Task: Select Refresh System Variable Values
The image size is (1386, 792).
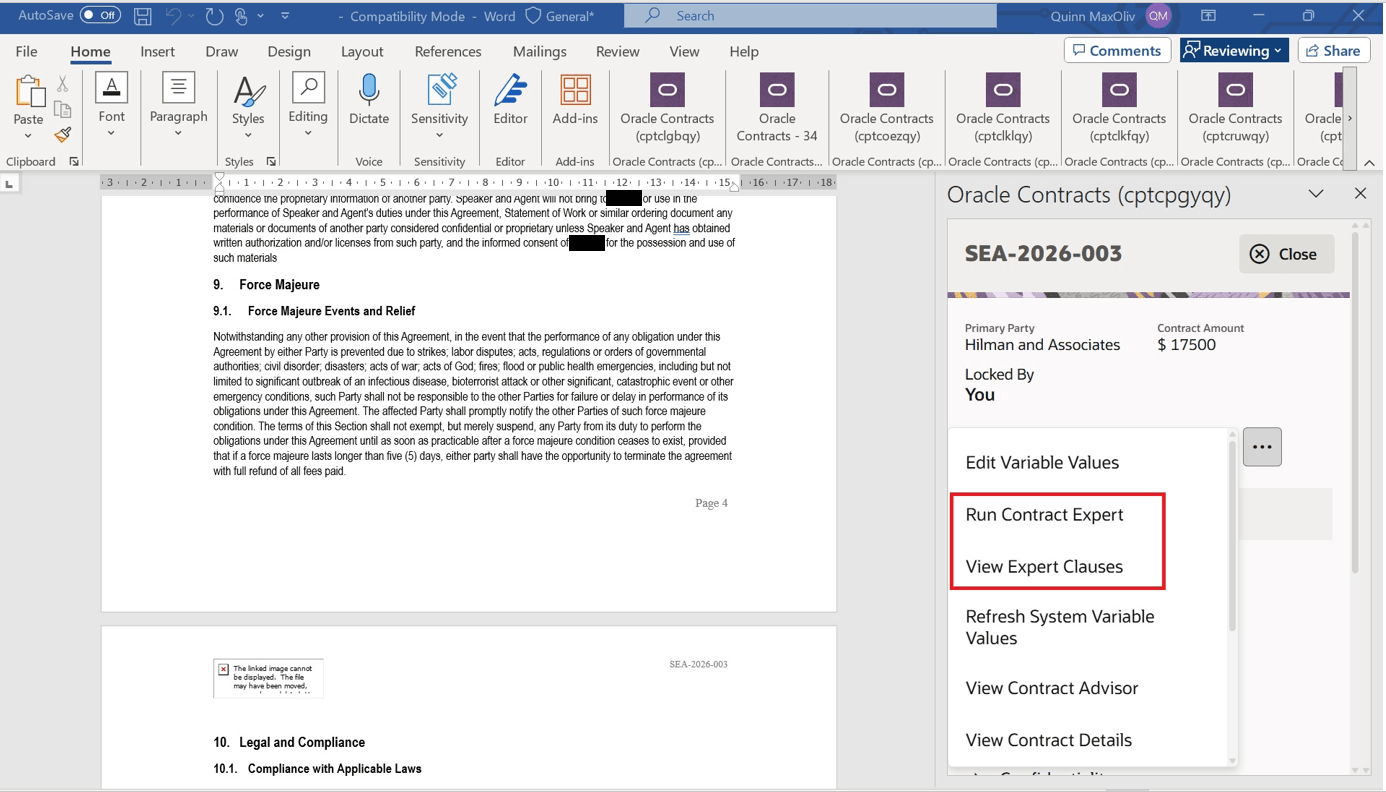Action: click(x=1060, y=627)
